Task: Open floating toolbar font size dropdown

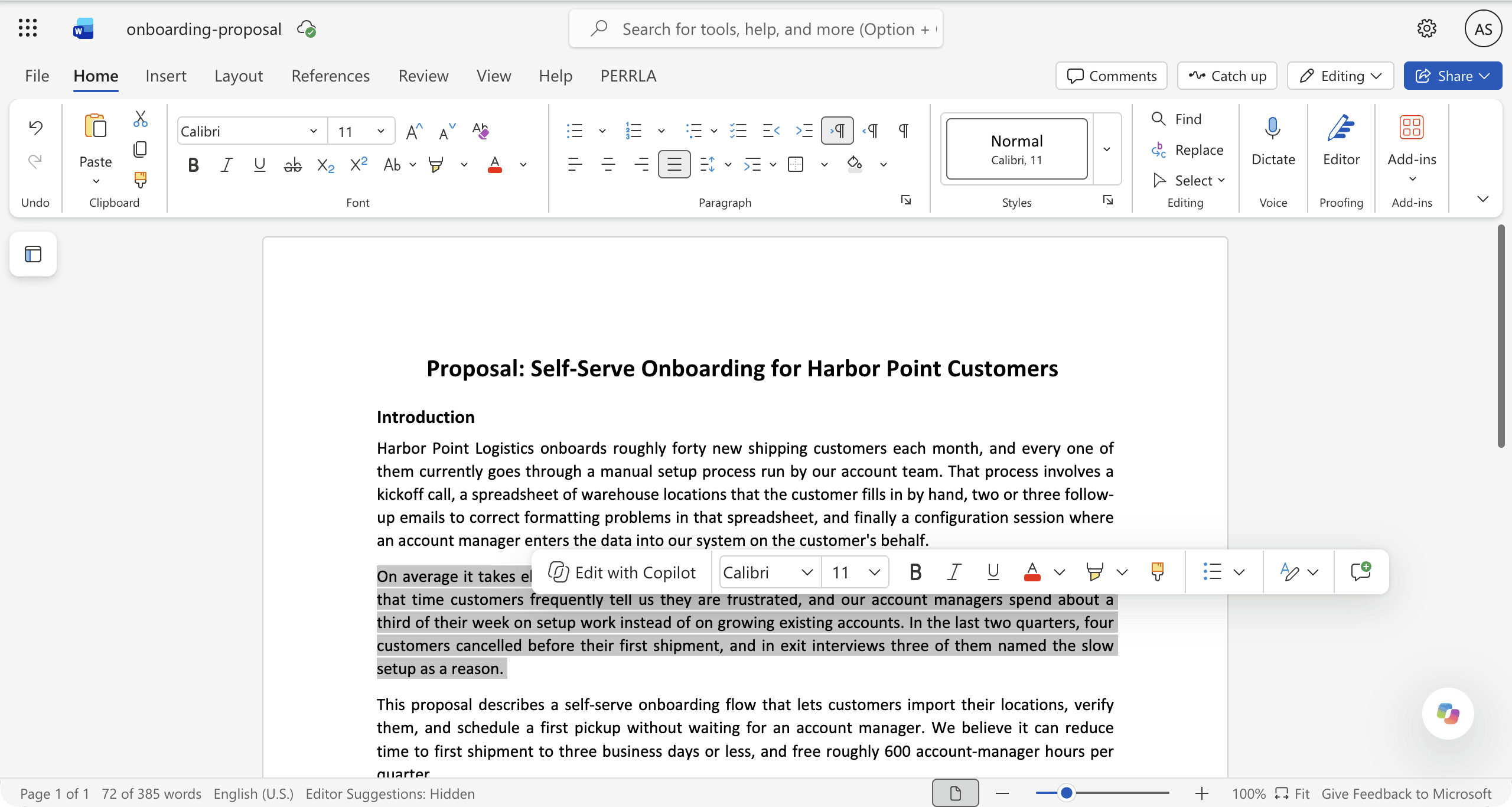Action: [875, 572]
